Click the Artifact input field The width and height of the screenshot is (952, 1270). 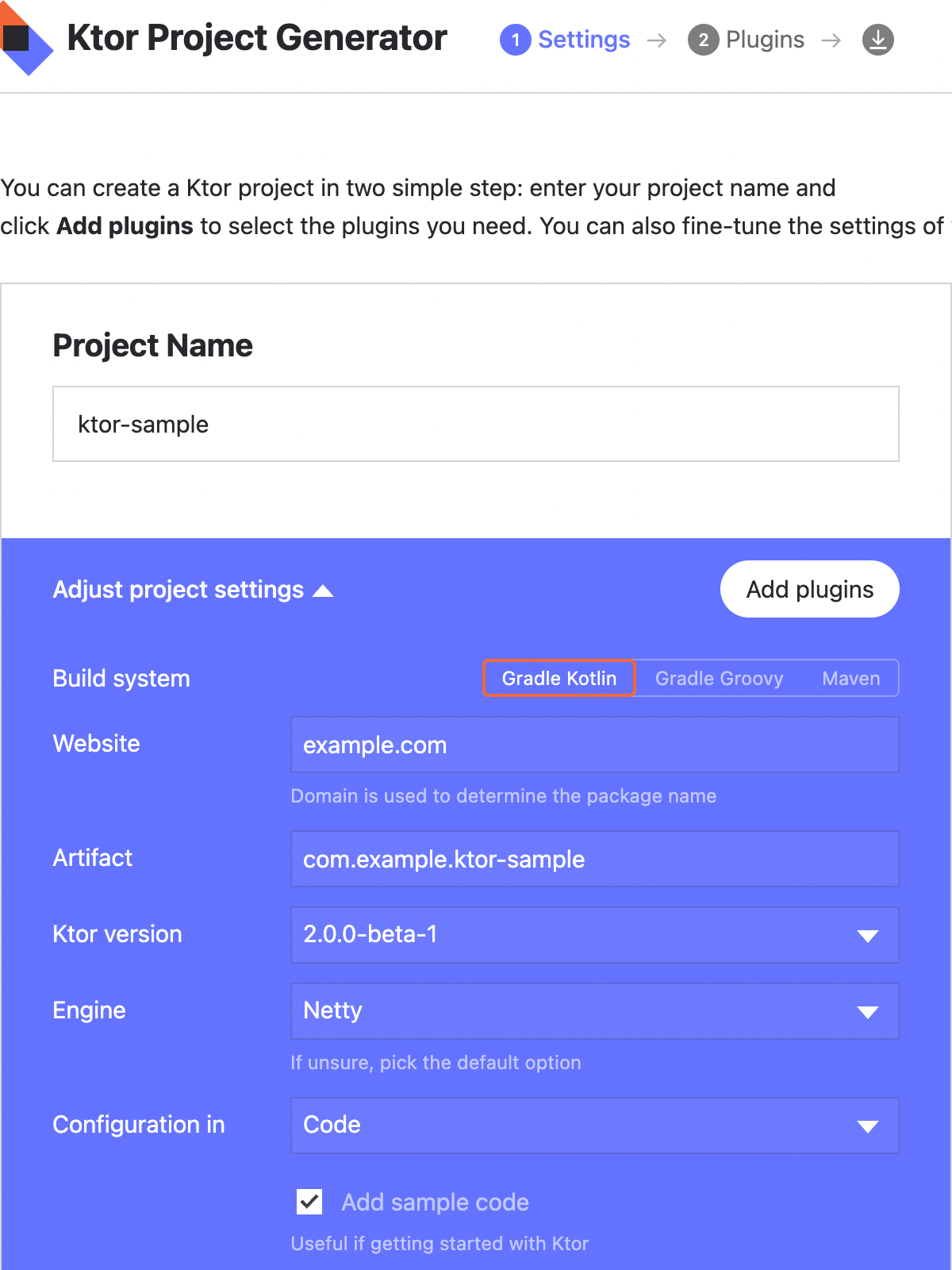pyautogui.click(x=594, y=859)
